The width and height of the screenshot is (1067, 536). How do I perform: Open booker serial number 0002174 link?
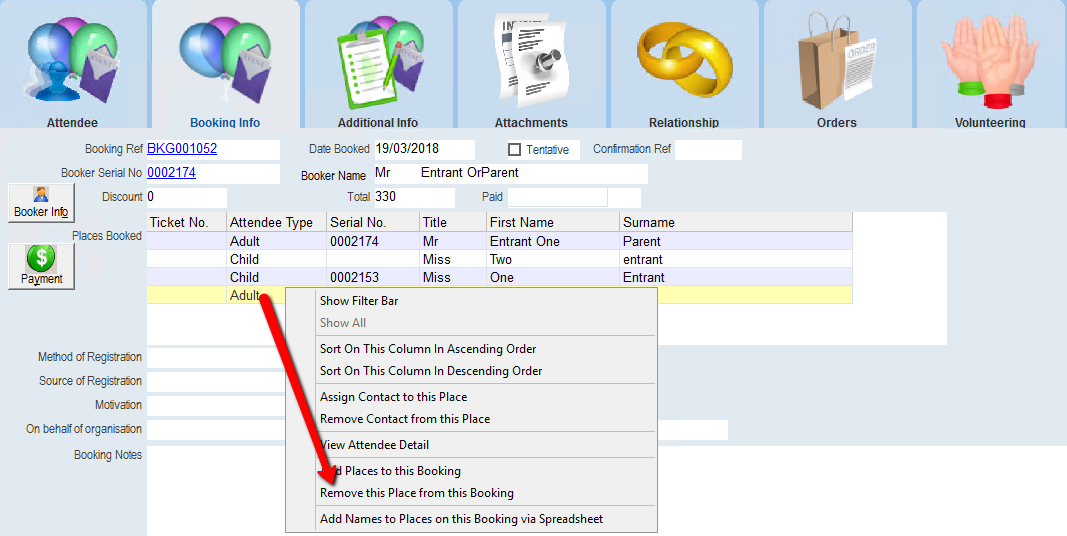pos(171,173)
